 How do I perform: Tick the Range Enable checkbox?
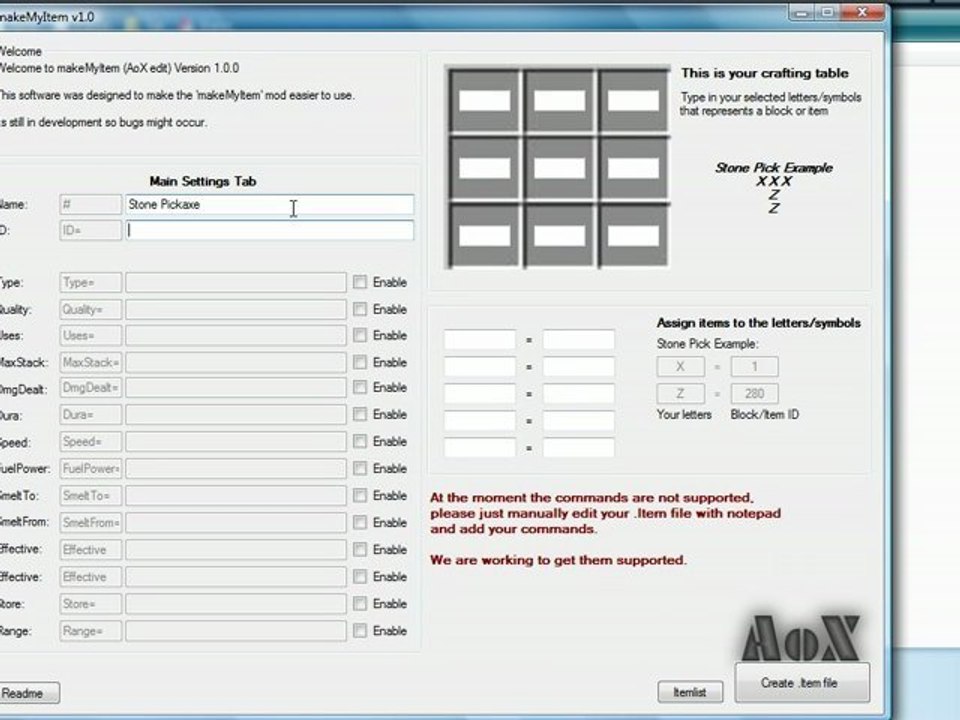click(360, 631)
